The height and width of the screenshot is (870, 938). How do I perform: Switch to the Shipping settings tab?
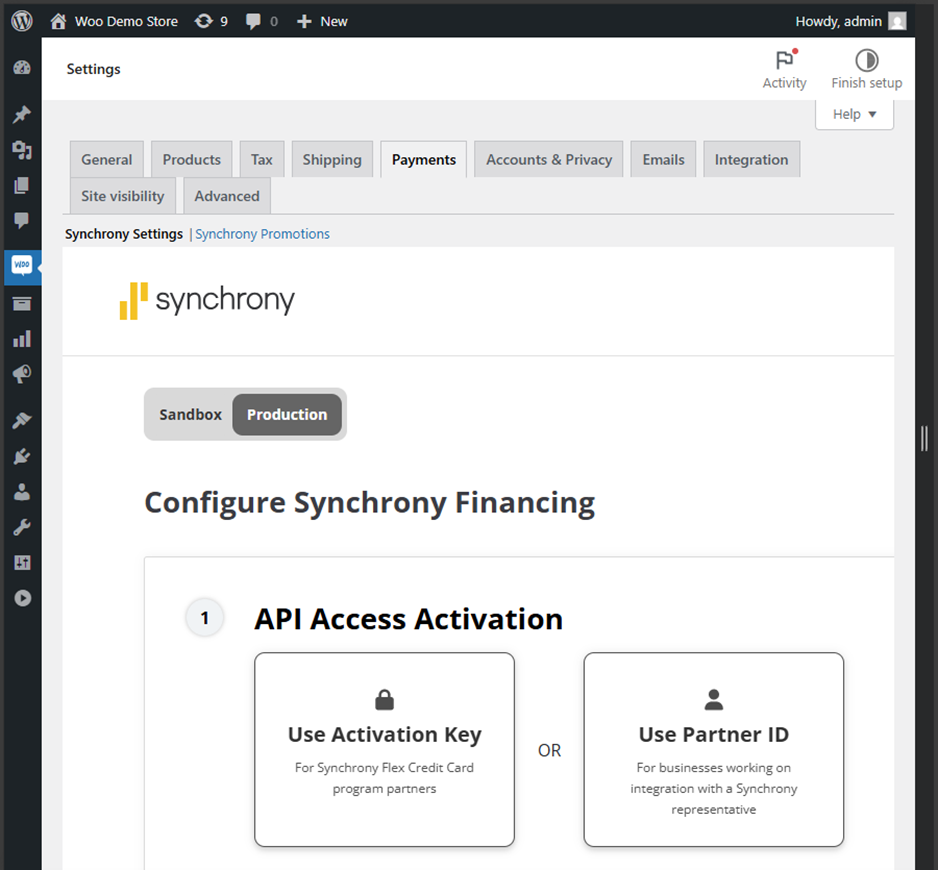(332, 160)
